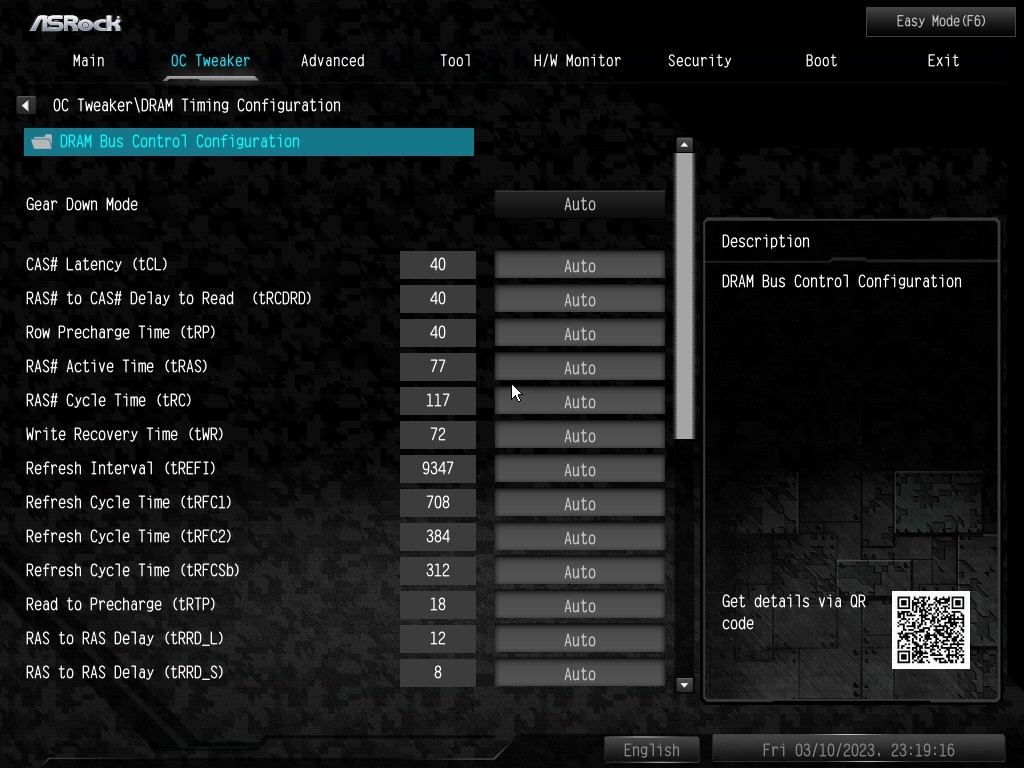Click the date and time display
The width and height of the screenshot is (1024, 768).
point(858,750)
